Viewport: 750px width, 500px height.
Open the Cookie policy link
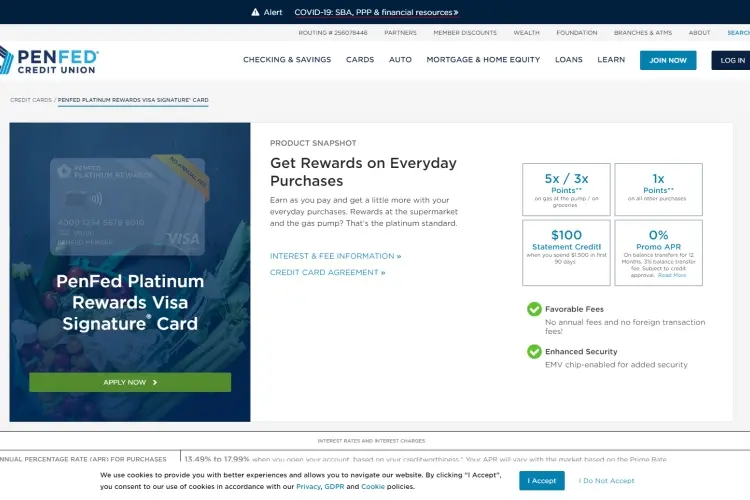point(373,487)
